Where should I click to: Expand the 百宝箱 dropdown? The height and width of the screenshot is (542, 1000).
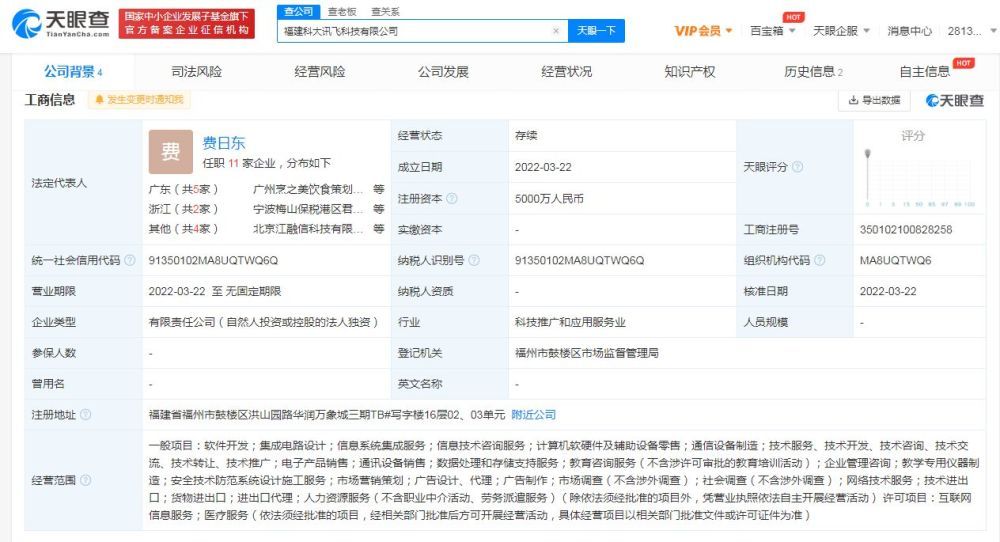[x=772, y=31]
